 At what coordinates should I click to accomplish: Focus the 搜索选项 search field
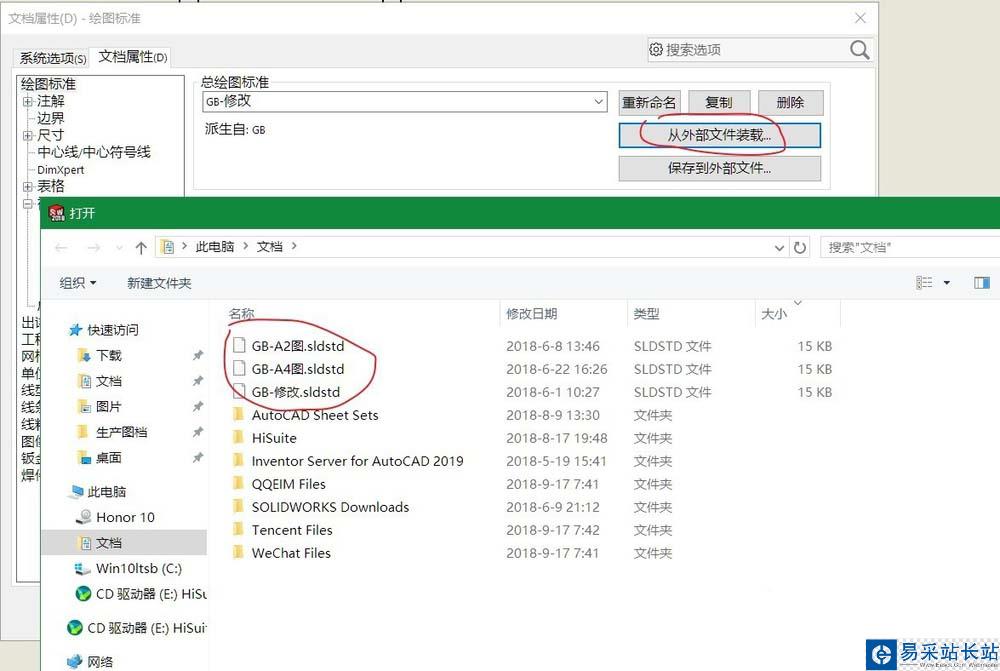(747, 50)
